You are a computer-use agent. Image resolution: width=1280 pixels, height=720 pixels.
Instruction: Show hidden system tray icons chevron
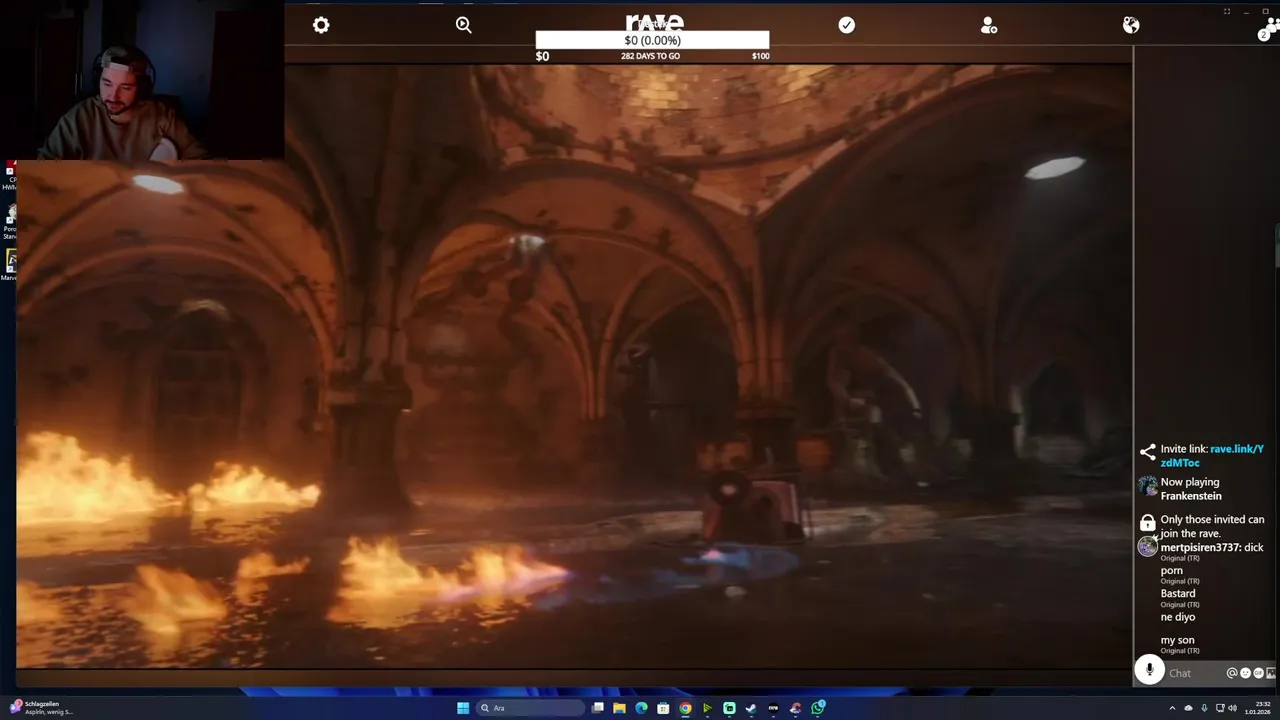pos(1172,708)
